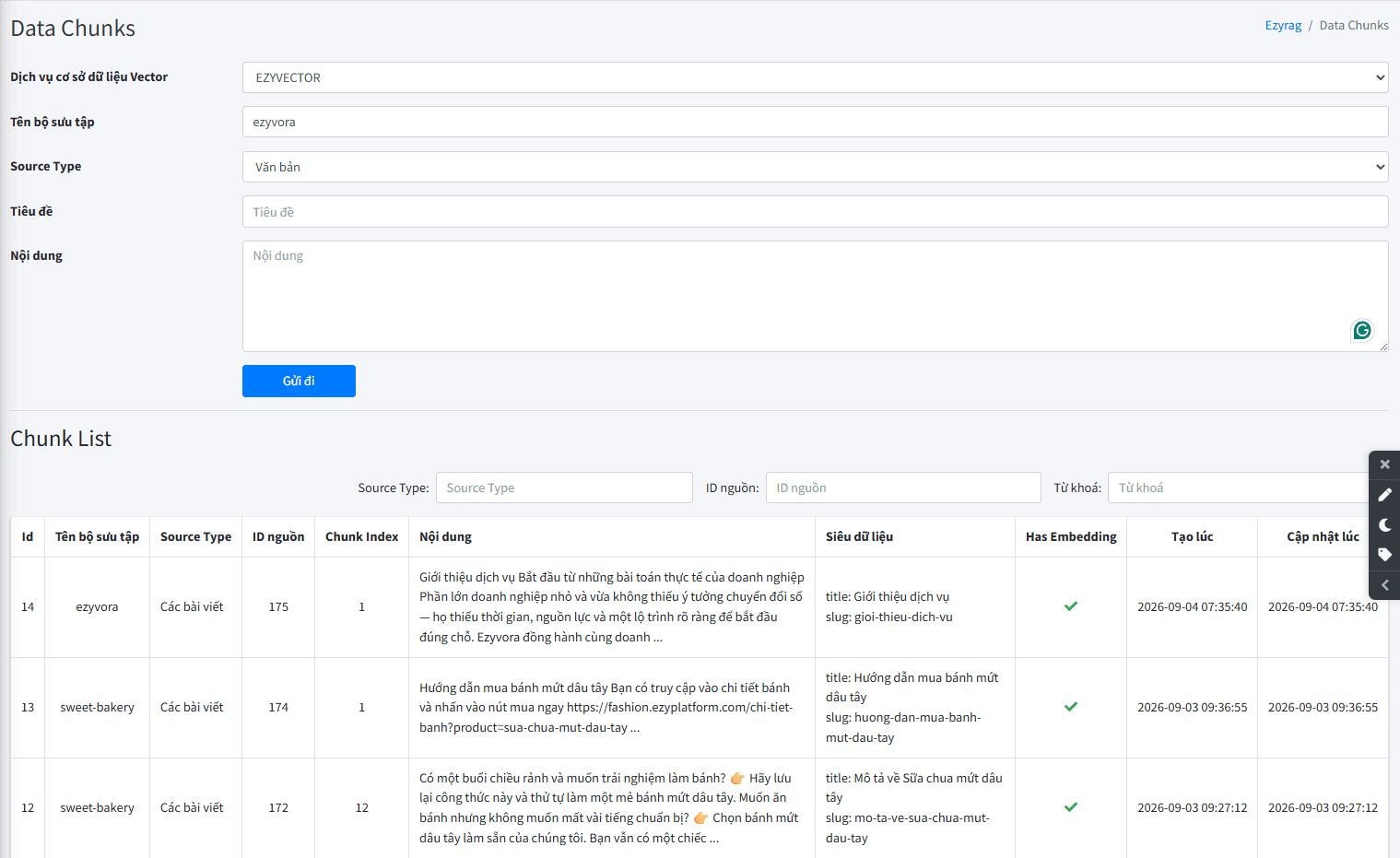Collapse side toolbar with left chevron
Image resolution: width=1400 pixels, height=858 pixels.
(x=1384, y=585)
